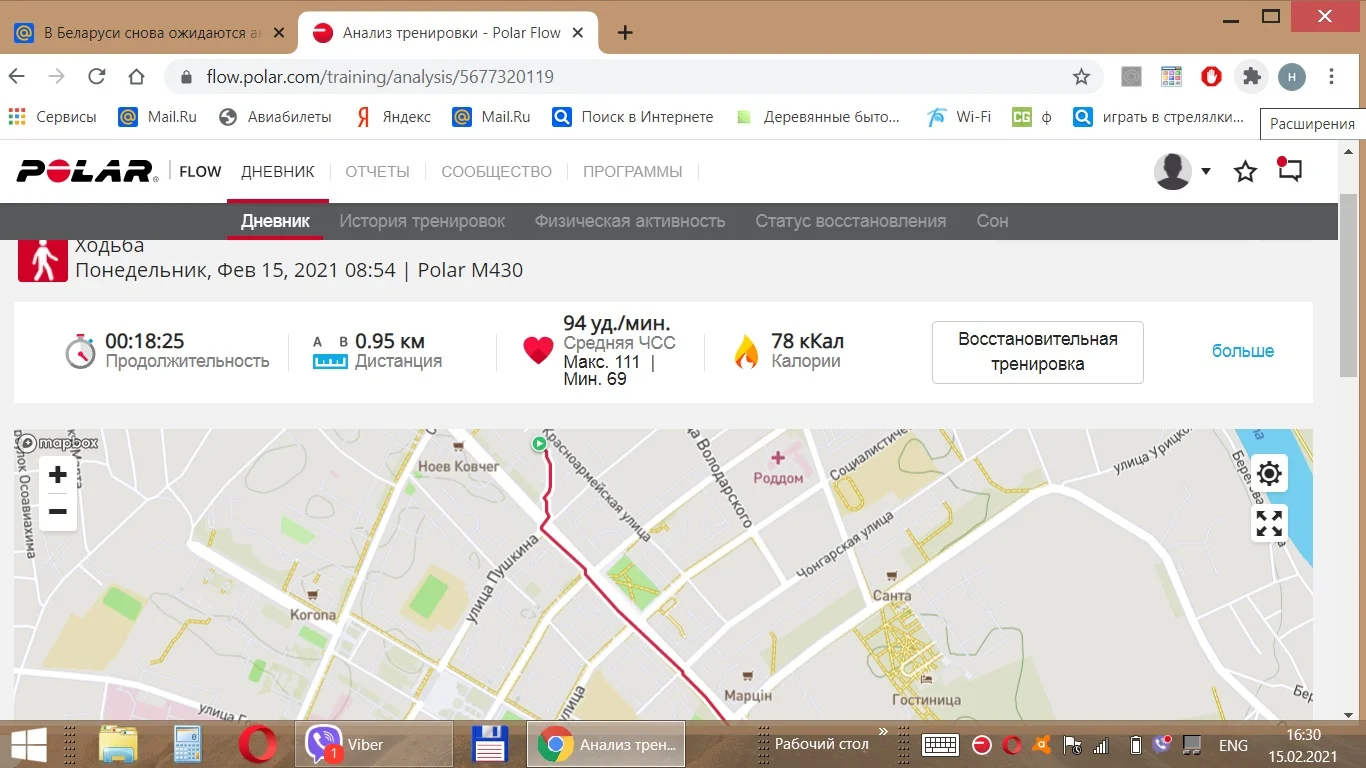The height and width of the screenshot is (768, 1366).
Task: Switch to Статус восстановления tab
Action: (x=851, y=221)
